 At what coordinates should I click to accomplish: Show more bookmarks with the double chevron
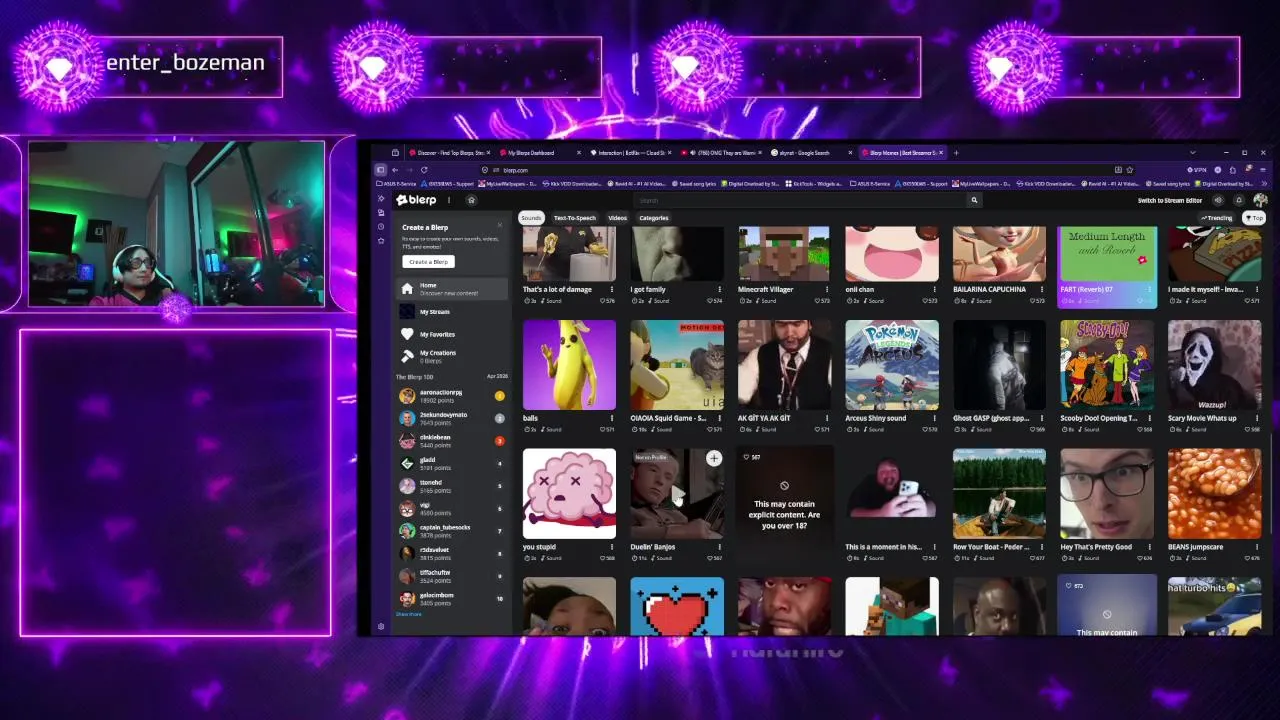pyautogui.click(x=1264, y=184)
